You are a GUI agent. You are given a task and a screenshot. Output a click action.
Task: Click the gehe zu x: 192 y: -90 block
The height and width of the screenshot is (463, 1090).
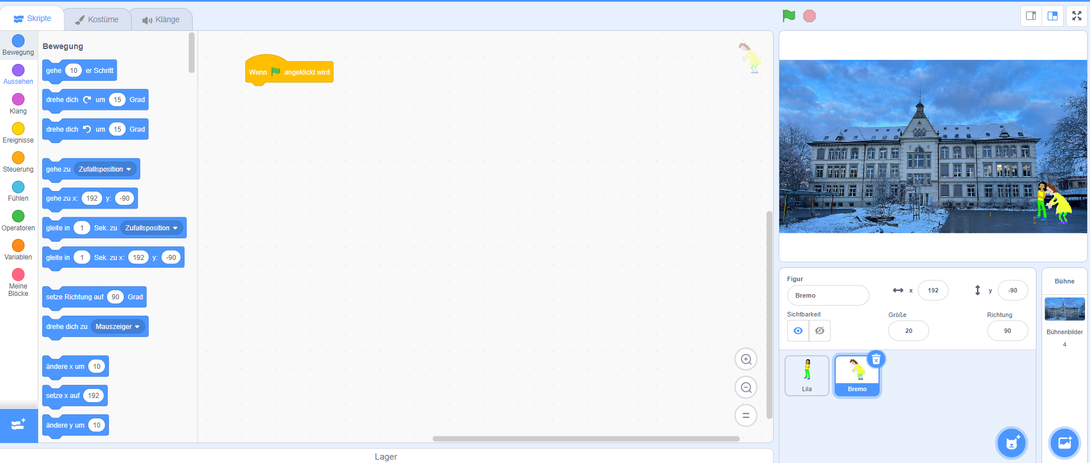pos(90,199)
